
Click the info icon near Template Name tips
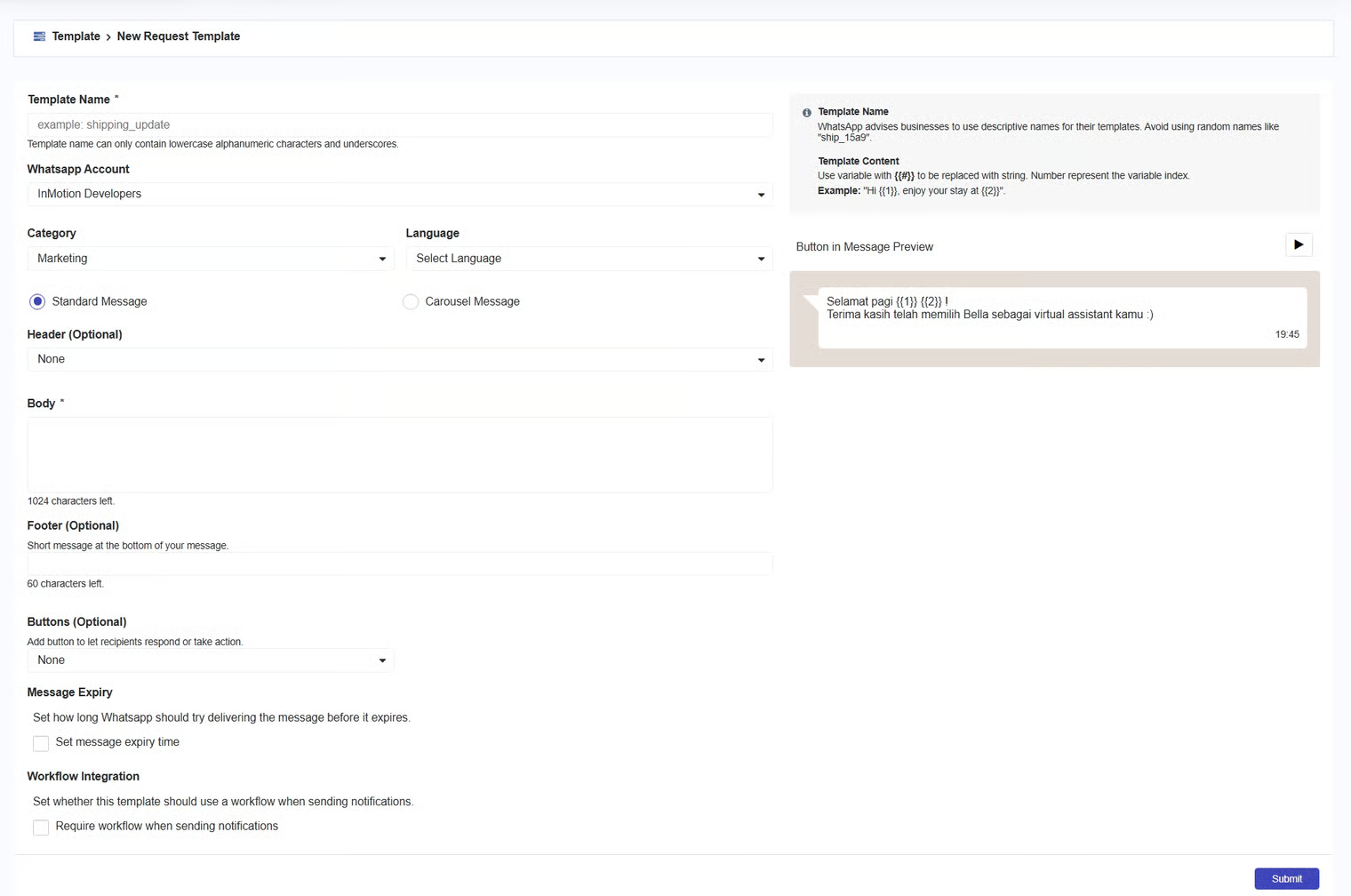(807, 113)
